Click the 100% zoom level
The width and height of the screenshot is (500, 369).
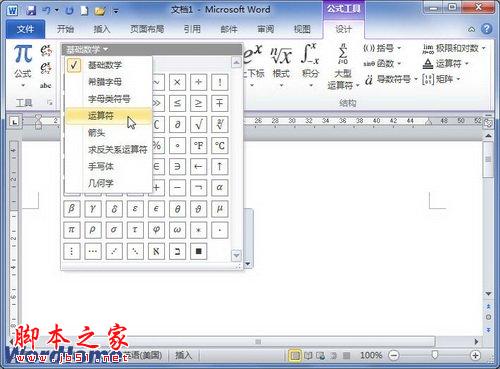click(x=371, y=356)
